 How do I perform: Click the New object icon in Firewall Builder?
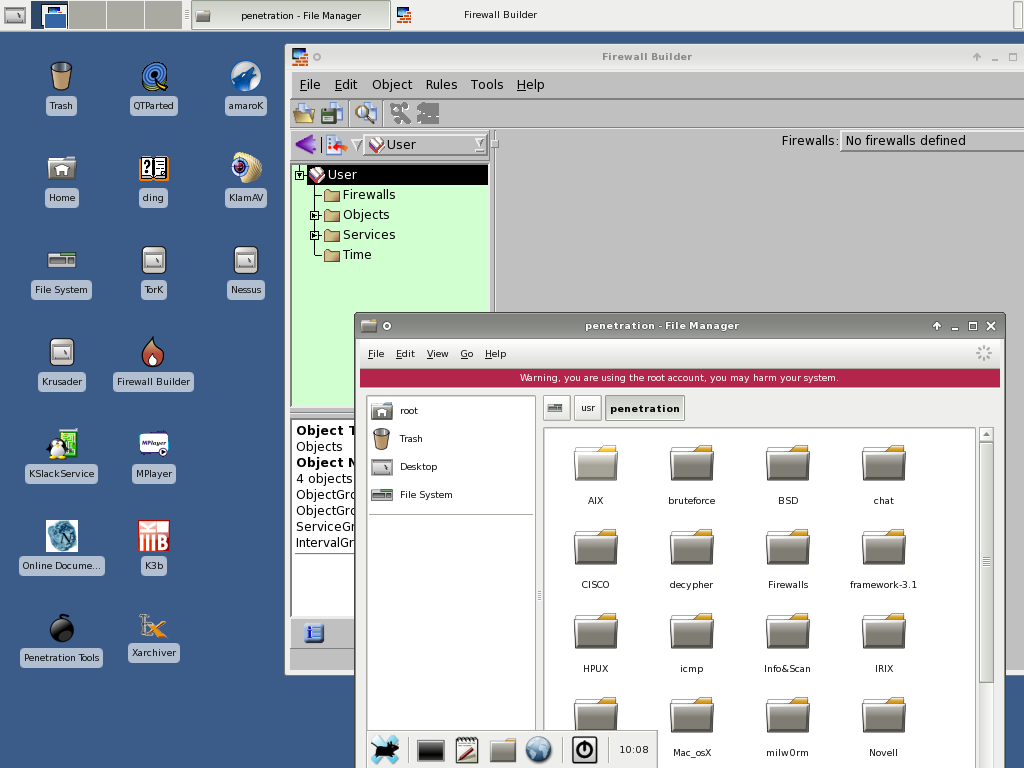pyautogui.click(x=336, y=144)
